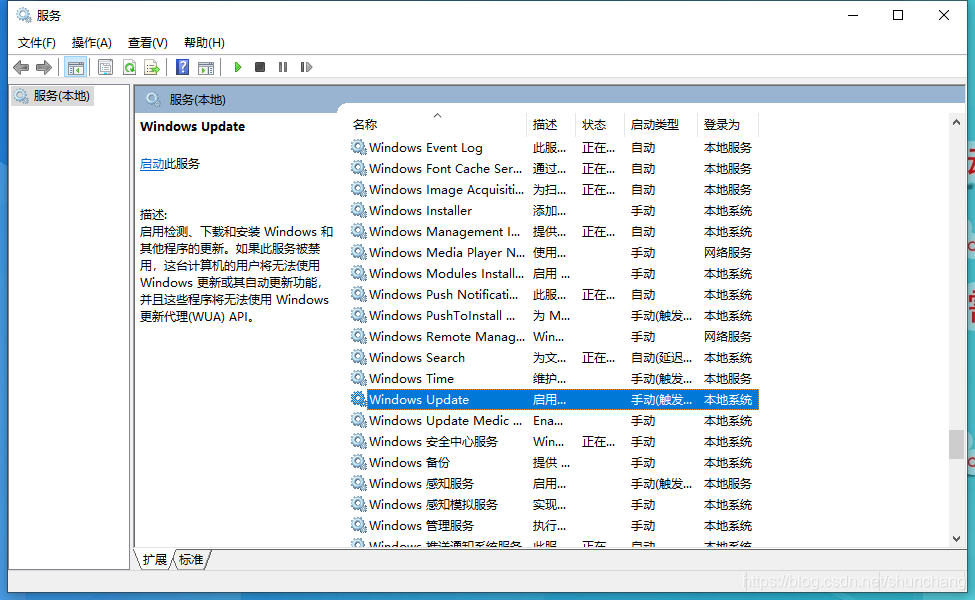975x600 pixels.
Task: Click gear icon of Windows Installer row
Action: (x=358, y=210)
